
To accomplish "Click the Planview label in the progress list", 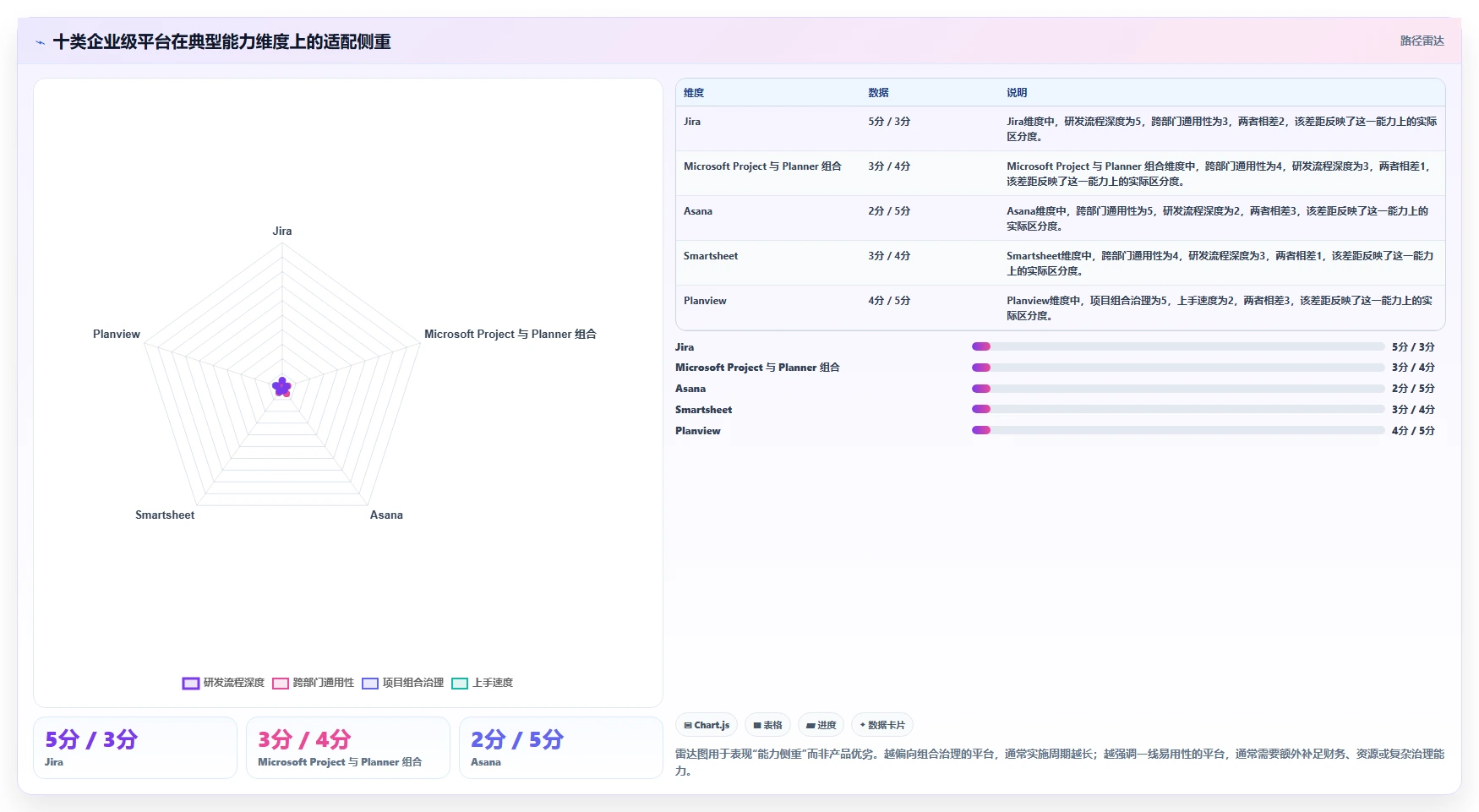I will coord(698,431).
